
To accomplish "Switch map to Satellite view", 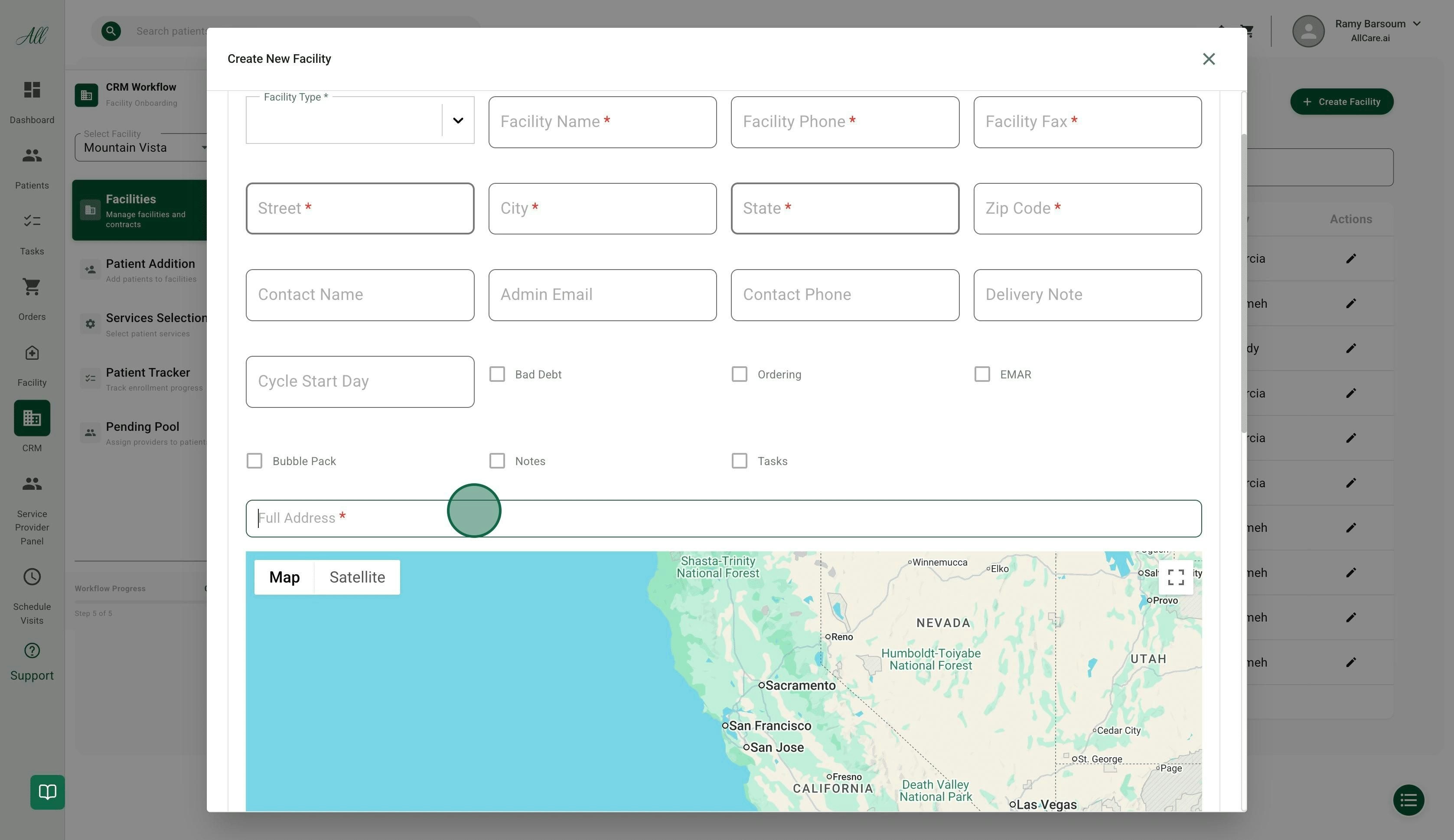I will pos(357,577).
